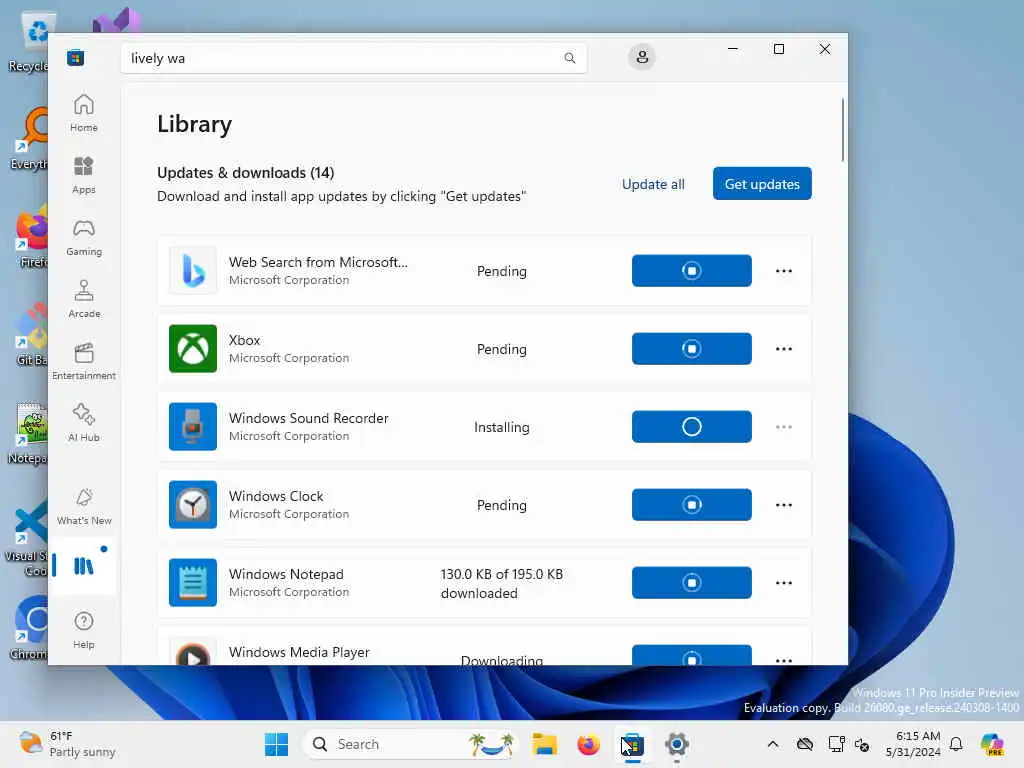Select the Windows Clock title text
This screenshot has height=768, width=1024.
276,496
